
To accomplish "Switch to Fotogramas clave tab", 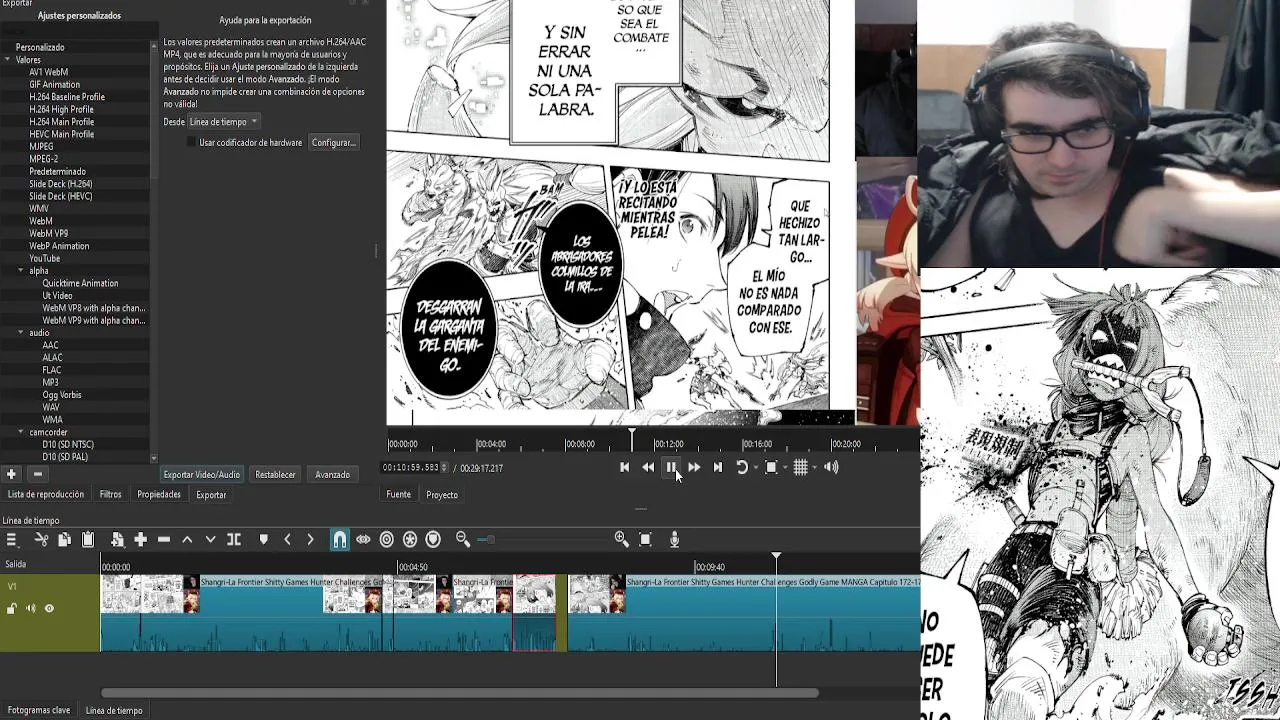I will [39, 710].
